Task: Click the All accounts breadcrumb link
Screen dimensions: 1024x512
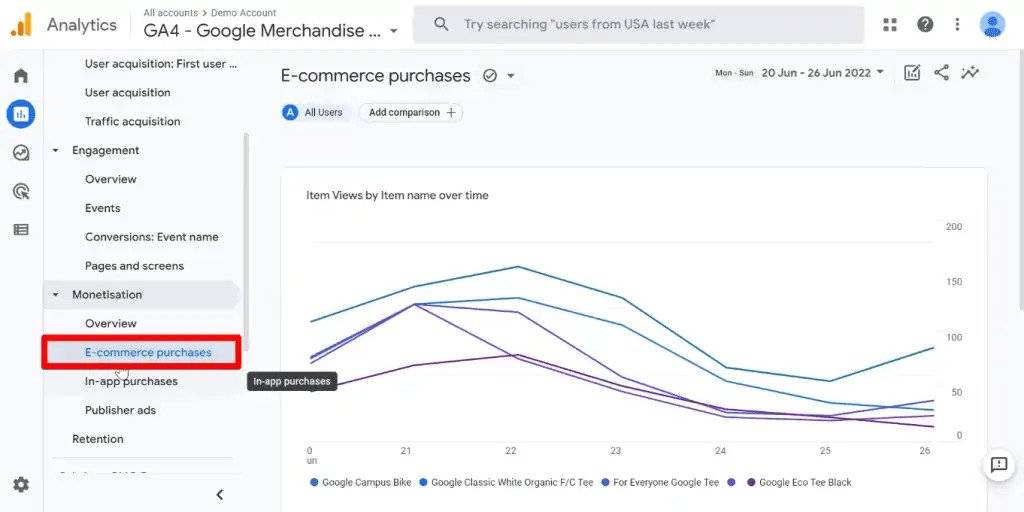Action: pyautogui.click(x=170, y=12)
